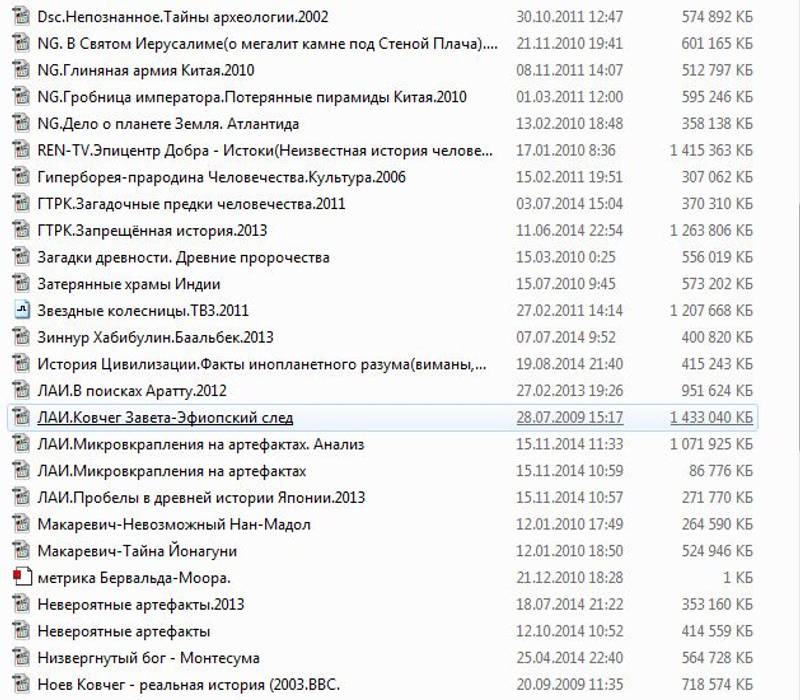Image resolution: width=800 pixels, height=700 pixels.
Task: Click date 20.09.2009 11:35
Action: point(569,685)
